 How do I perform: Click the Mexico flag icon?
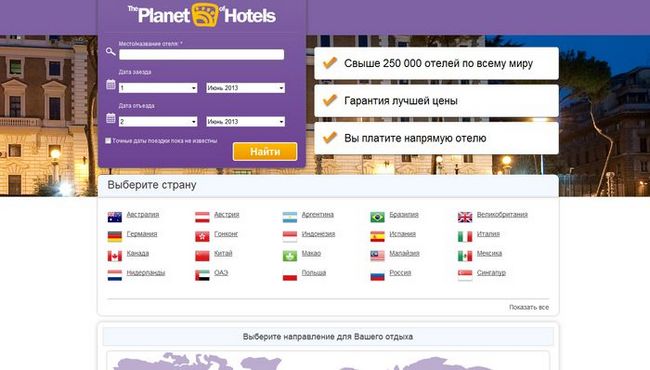coord(465,256)
